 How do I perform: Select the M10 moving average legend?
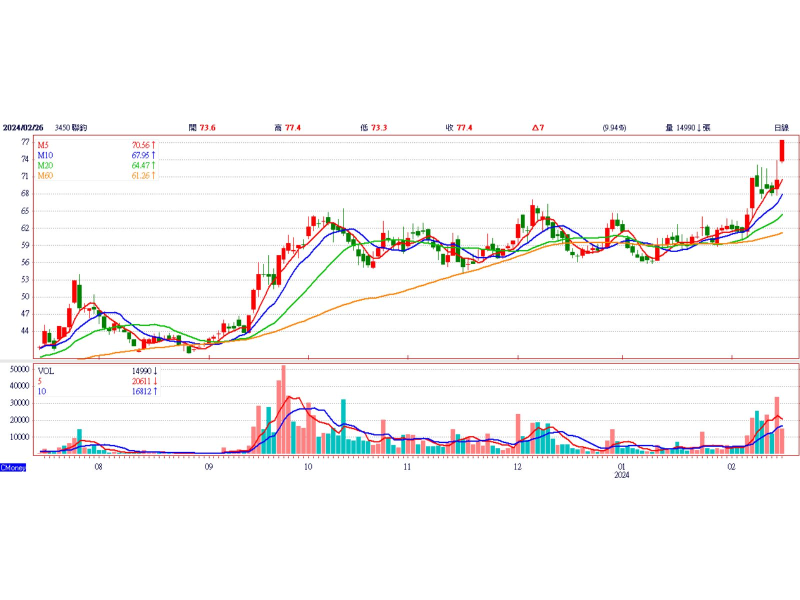pos(46,155)
